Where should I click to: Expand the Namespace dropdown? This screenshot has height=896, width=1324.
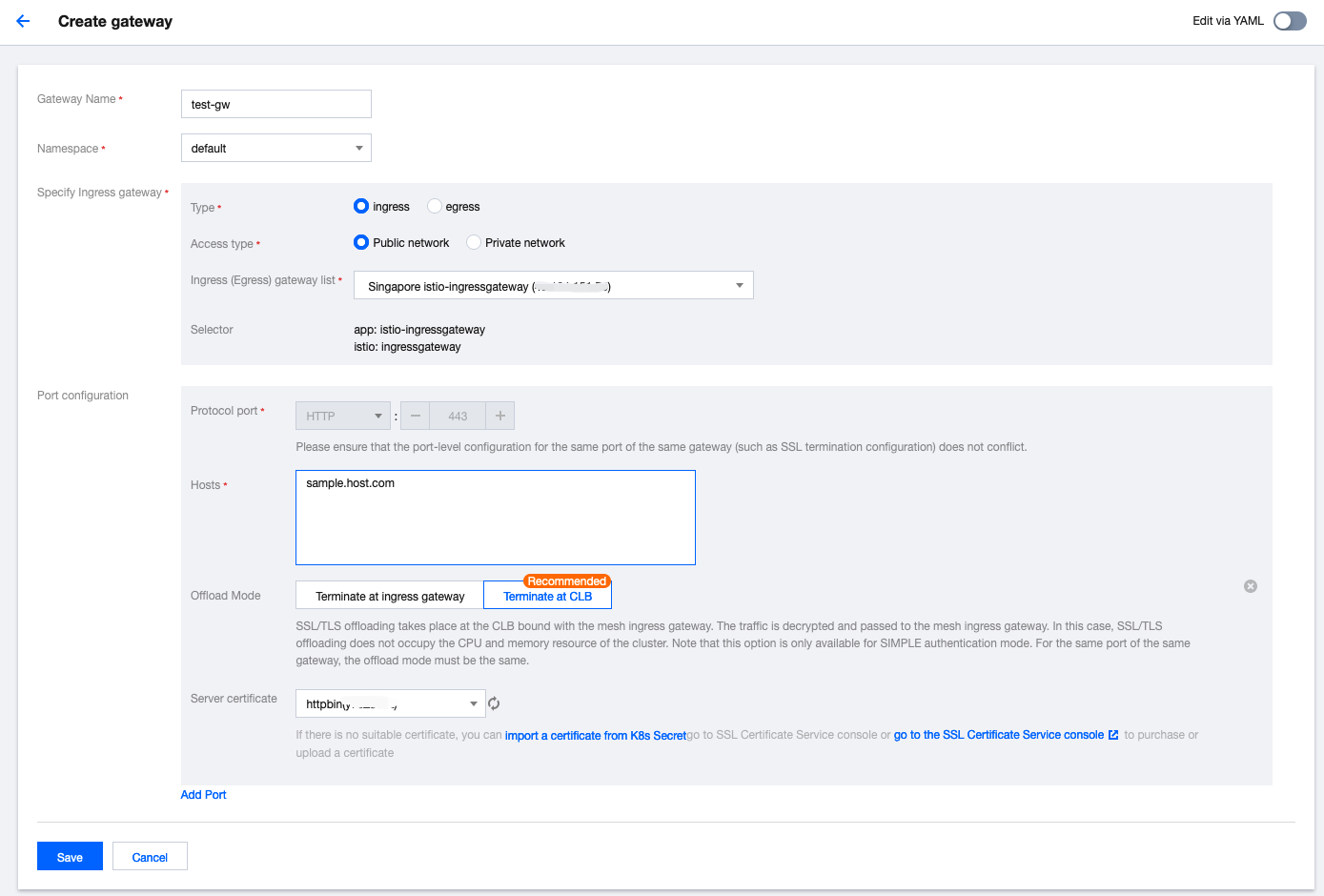[276, 149]
